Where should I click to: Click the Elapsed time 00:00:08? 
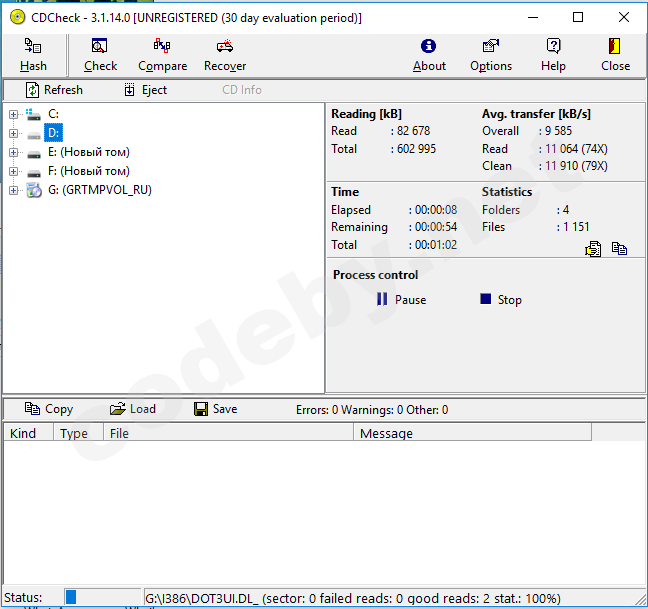436,210
